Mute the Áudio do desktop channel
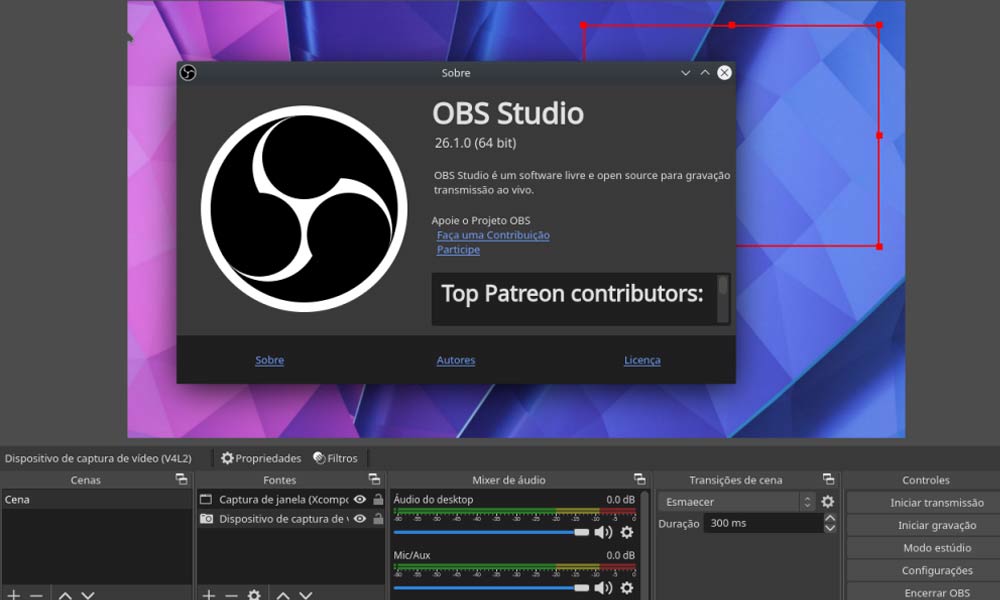 603,532
